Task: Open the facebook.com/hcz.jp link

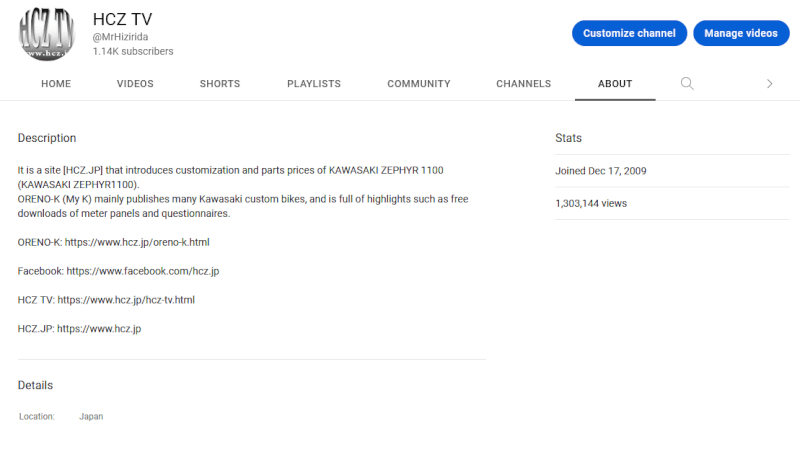Action: coord(143,271)
